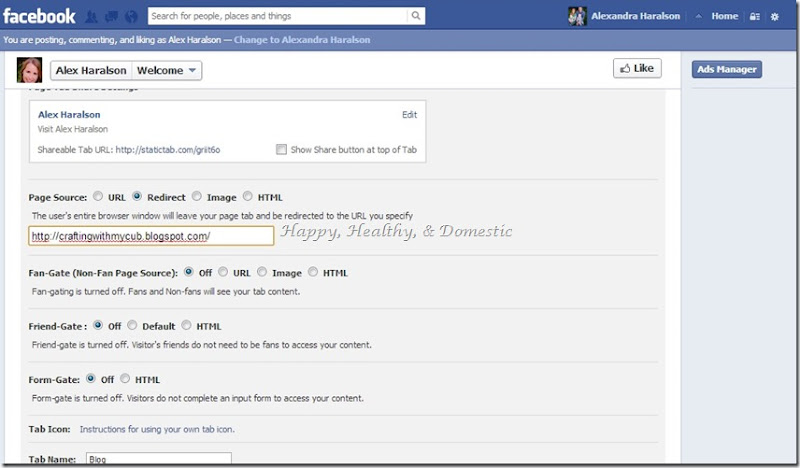Screen dimensions: 800x468
Task: Click the Alex Haralson page name button
Action: click(91, 70)
